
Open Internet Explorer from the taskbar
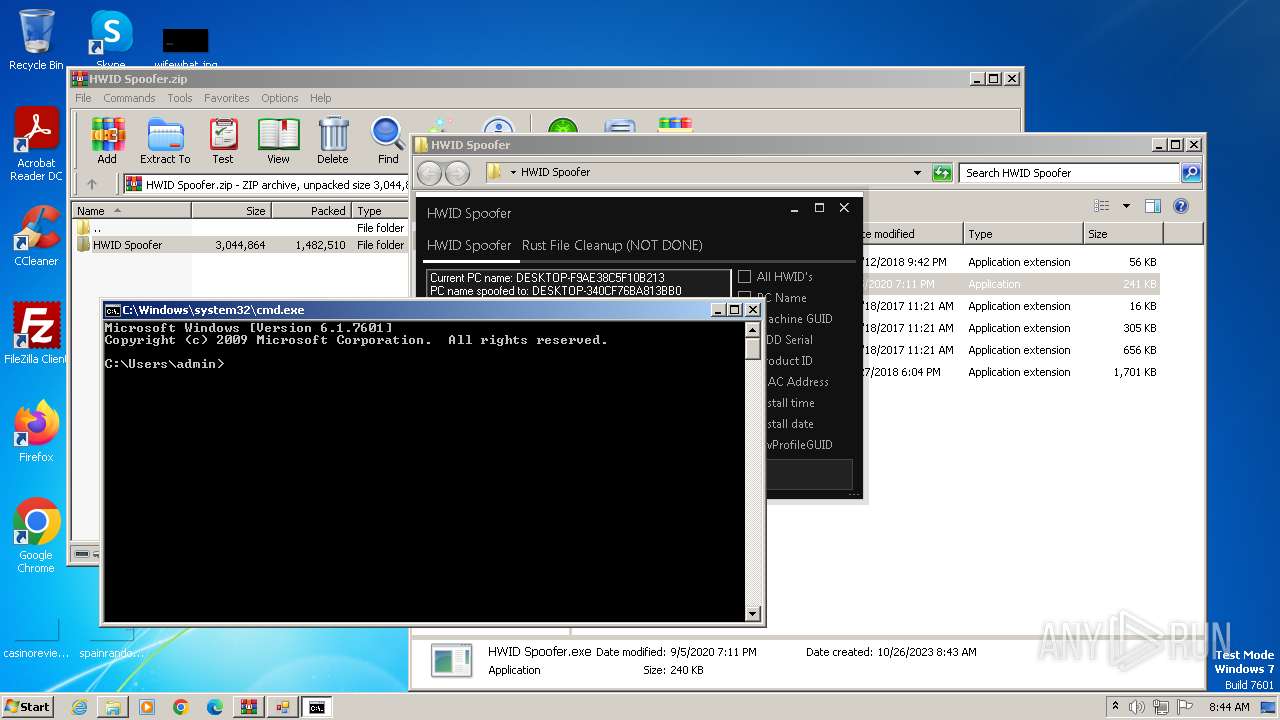click(x=79, y=707)
